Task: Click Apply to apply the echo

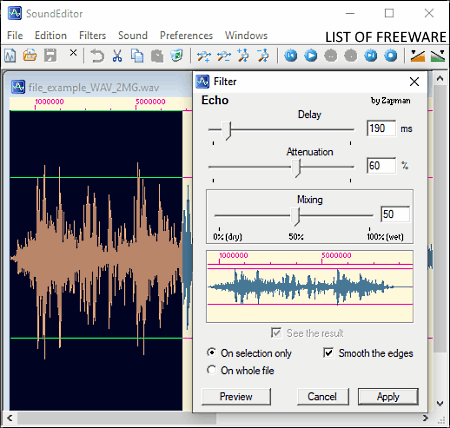Action: (388, 397)
